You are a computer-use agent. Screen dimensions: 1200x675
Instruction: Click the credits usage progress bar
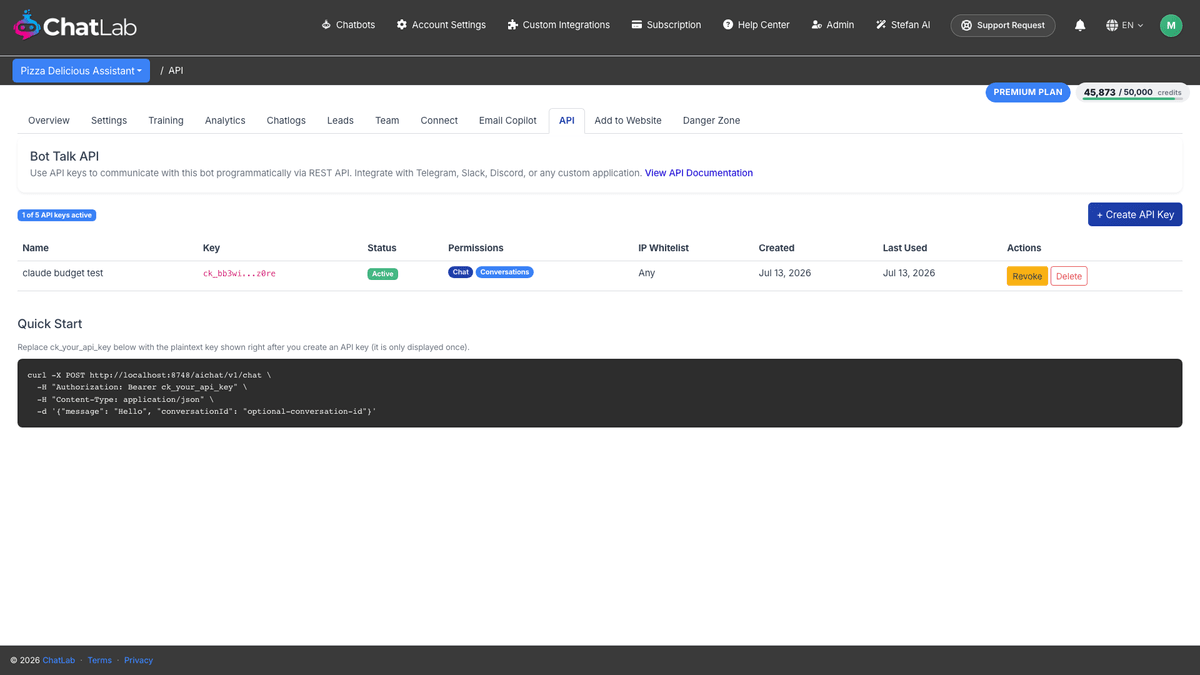click(x=1133, y=99)
